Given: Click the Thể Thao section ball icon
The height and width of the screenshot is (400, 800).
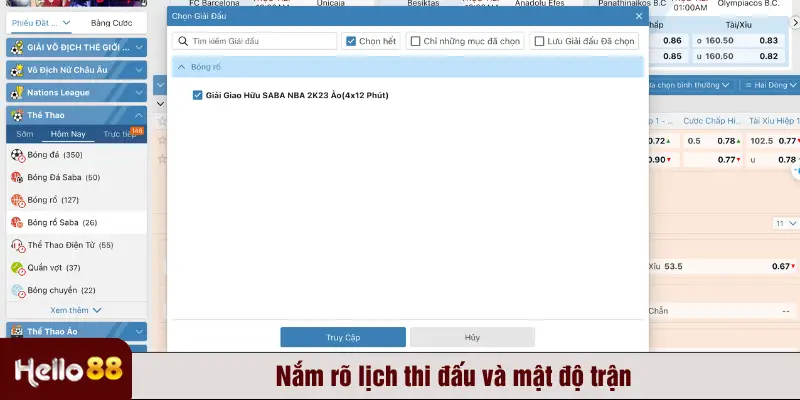Looking at the screenshot, I should pos(17,115).
